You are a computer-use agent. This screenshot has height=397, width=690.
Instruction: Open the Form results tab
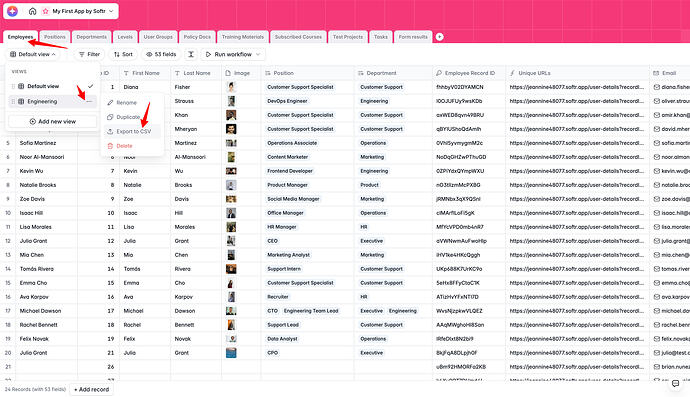pos(413,37)
